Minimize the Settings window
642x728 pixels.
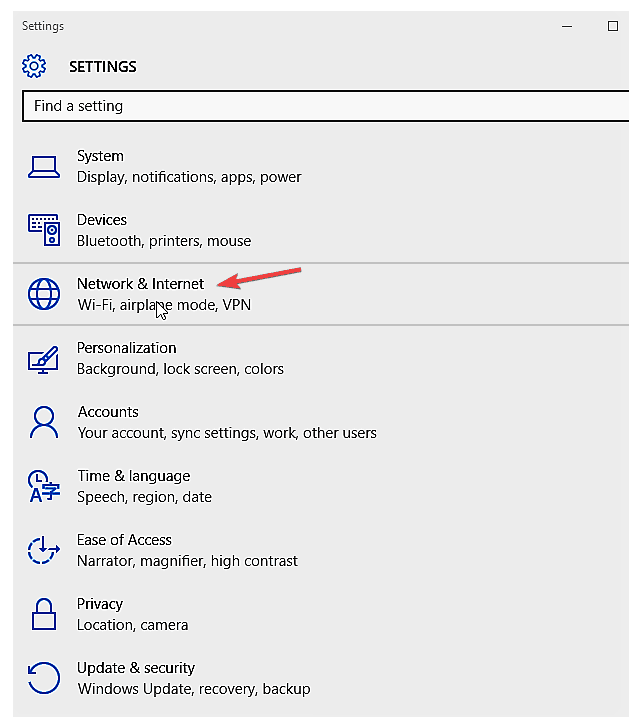tap(567, 26)
